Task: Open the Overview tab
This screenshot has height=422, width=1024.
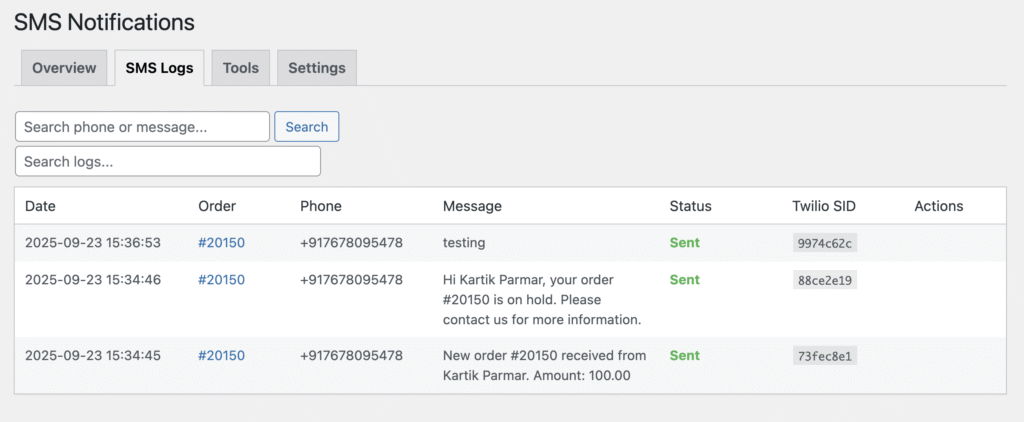Action: coord(64,68)
